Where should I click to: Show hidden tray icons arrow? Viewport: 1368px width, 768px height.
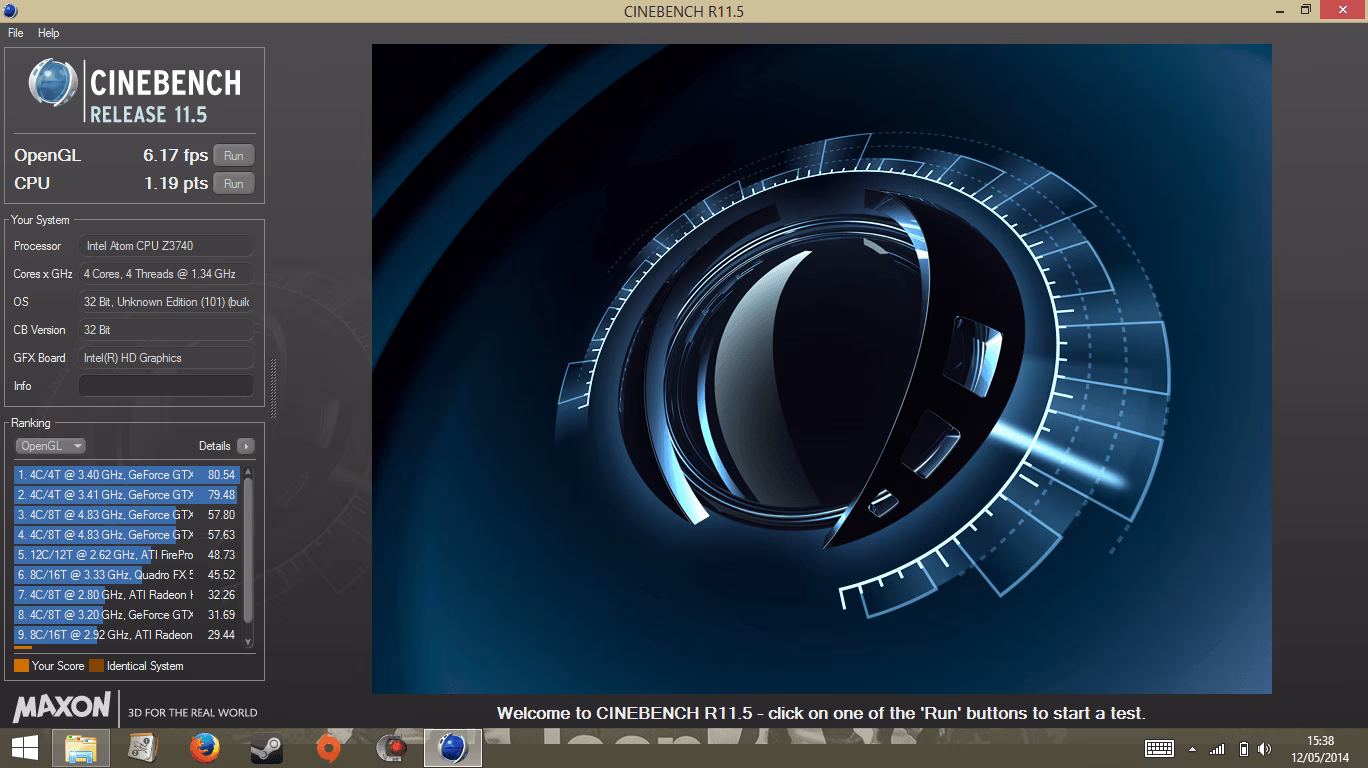click(1192, 749)
